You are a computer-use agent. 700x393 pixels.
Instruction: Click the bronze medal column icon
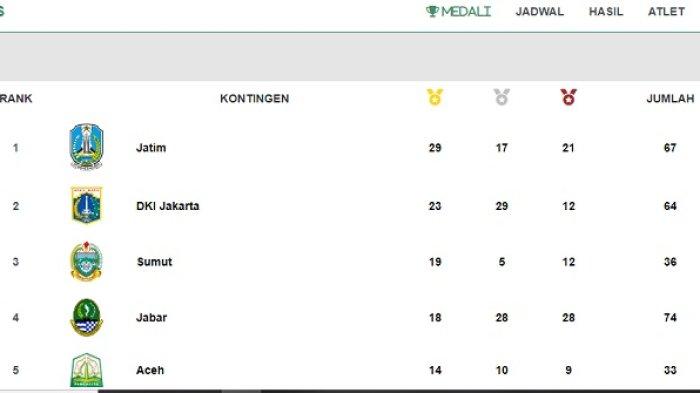568,97
